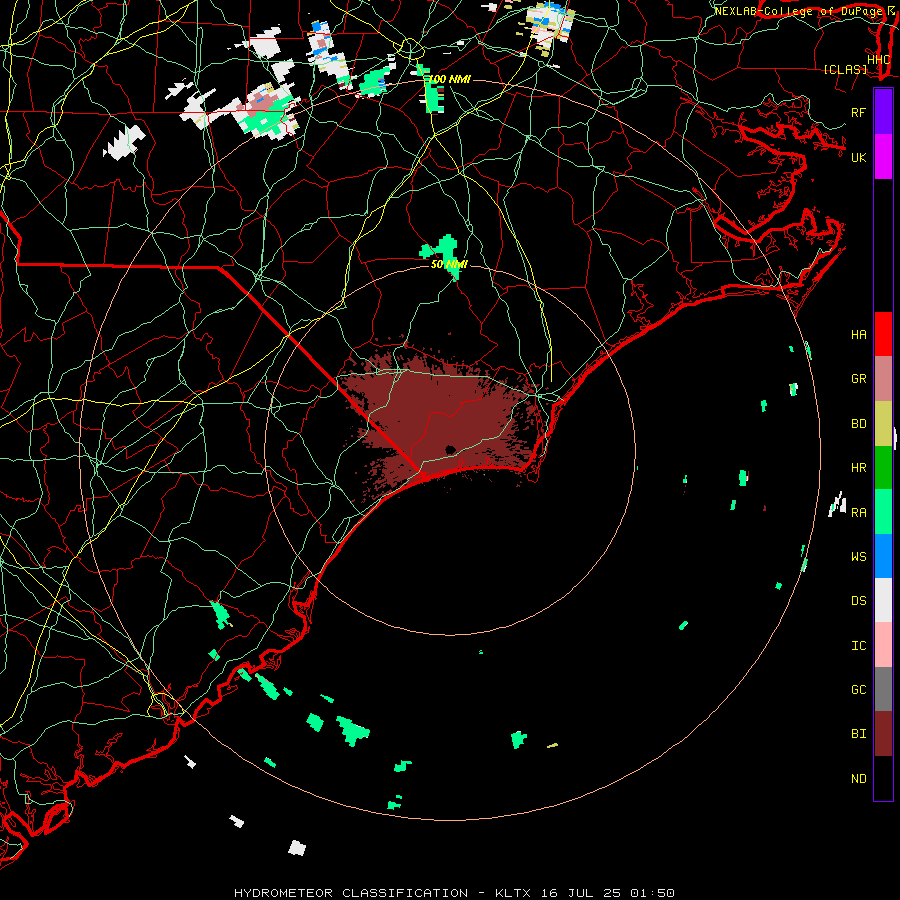Click the magenta UK color swatch
The width and height of the screenshot is (900, 900).
click(x=883, y=157)
